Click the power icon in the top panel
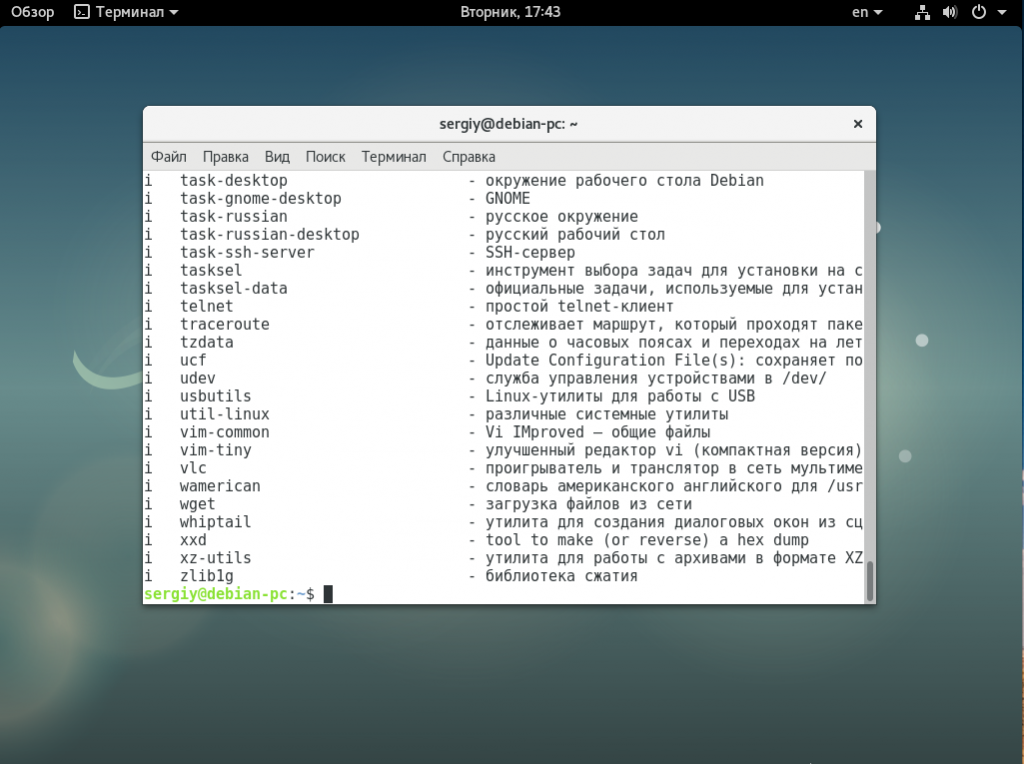The image size is (1024, 764). (x=978, y=12)
